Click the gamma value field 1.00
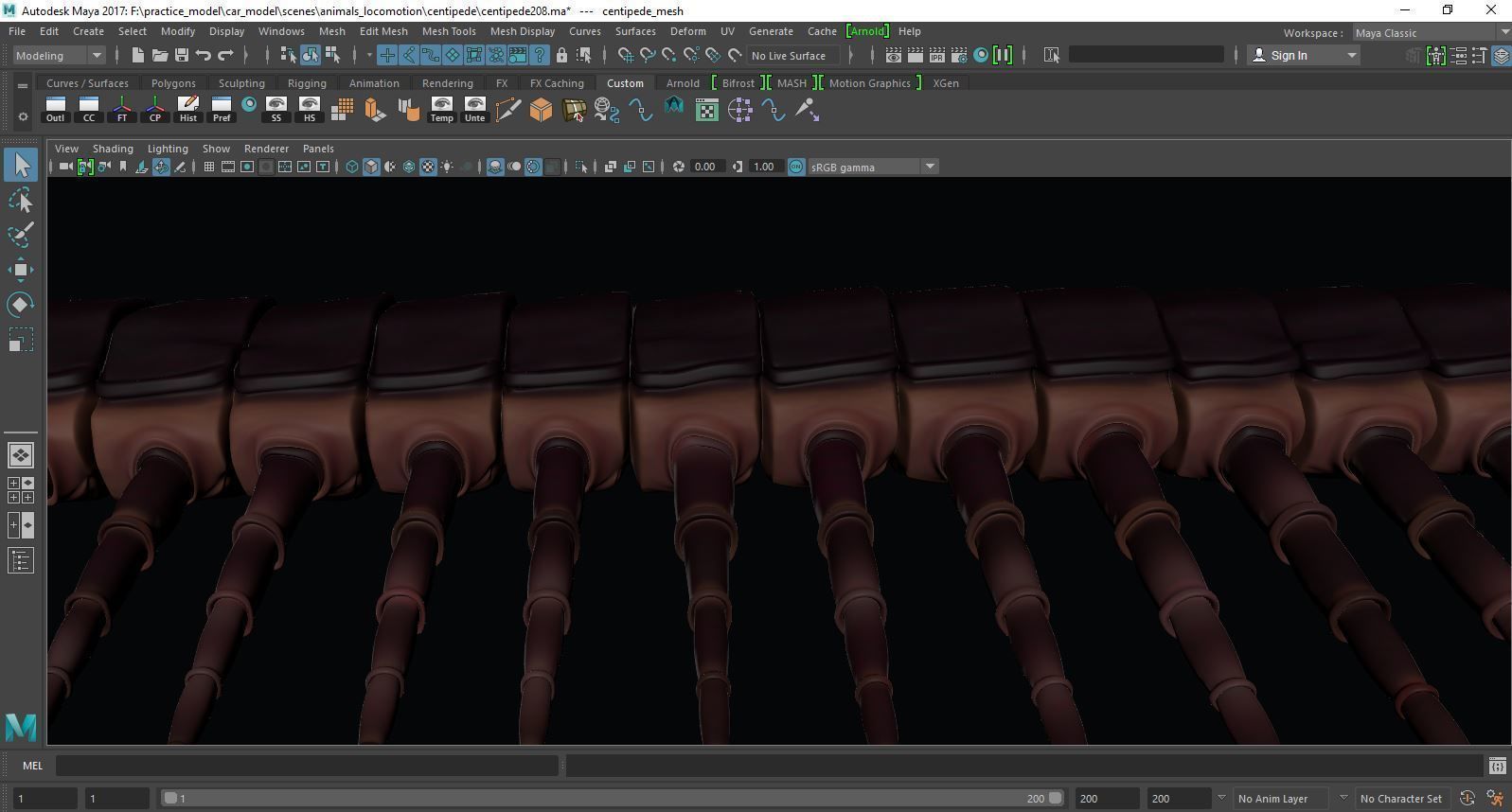 pyautogui.click(x=764, y=167)
